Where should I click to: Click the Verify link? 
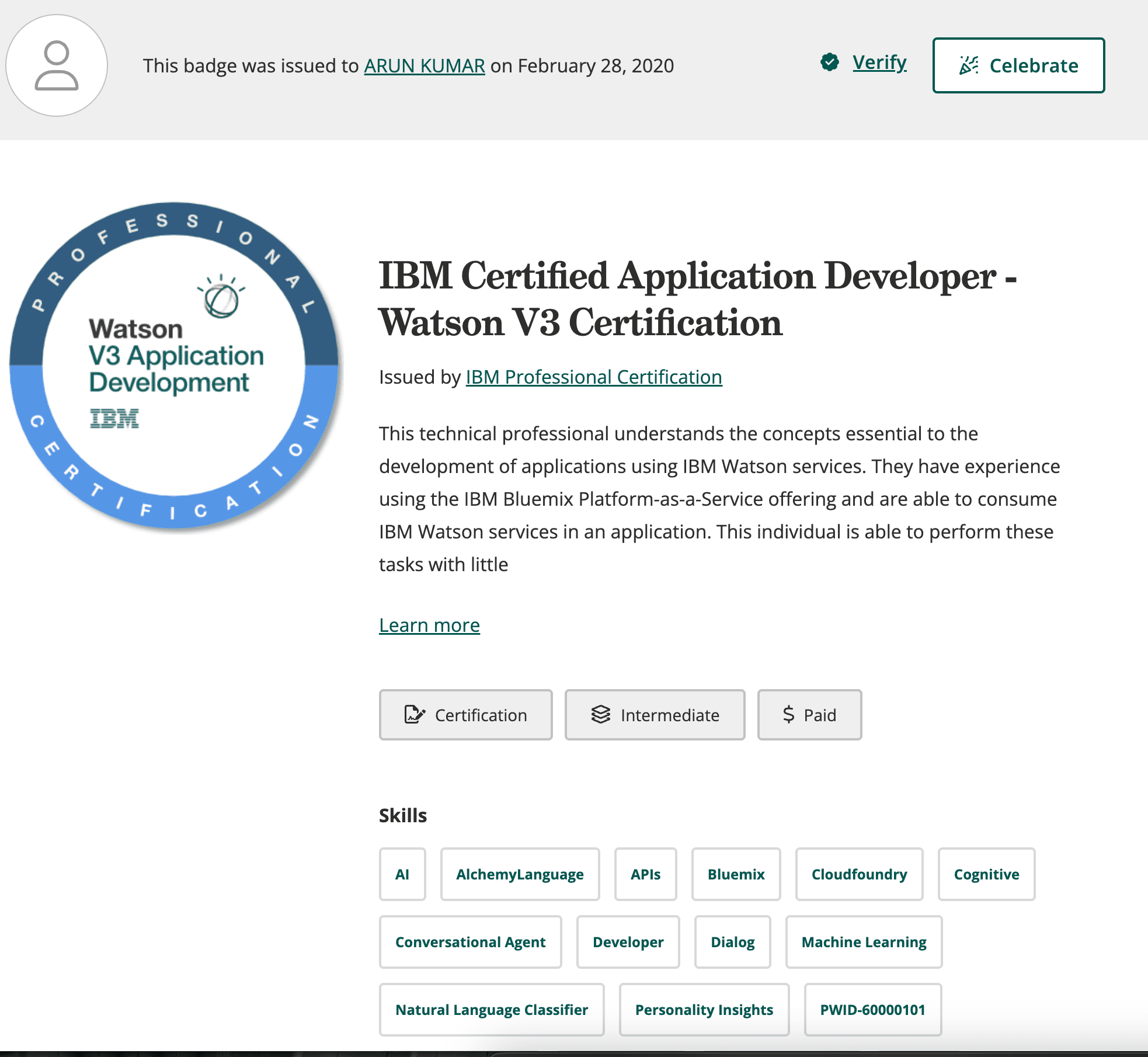pyautogui.click(x=879, y=62)
